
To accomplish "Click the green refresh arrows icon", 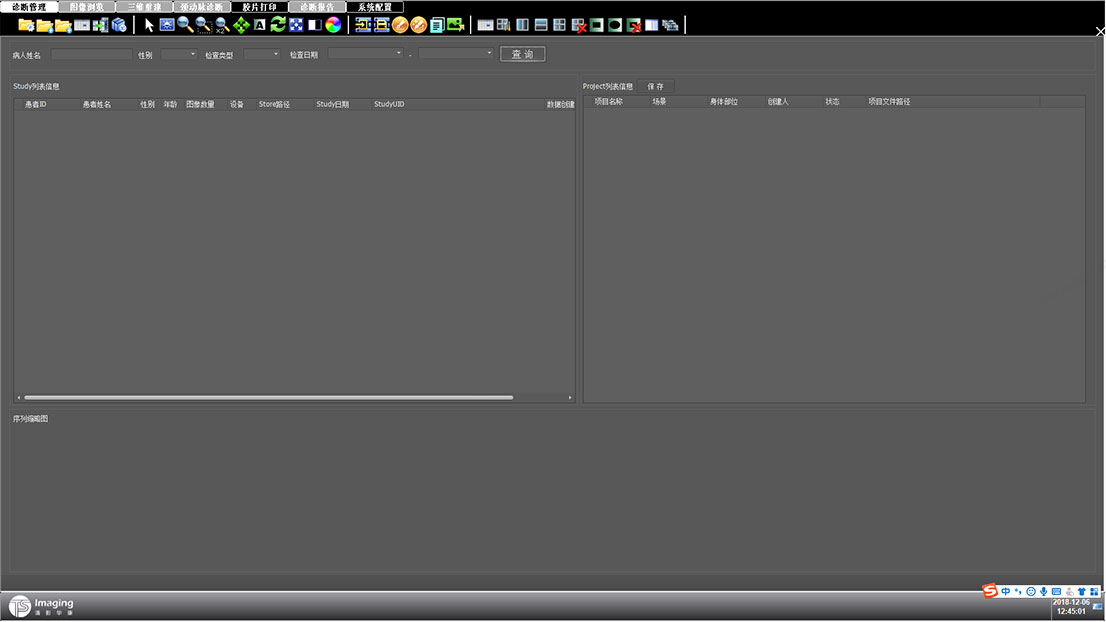I will coord(278,25).
